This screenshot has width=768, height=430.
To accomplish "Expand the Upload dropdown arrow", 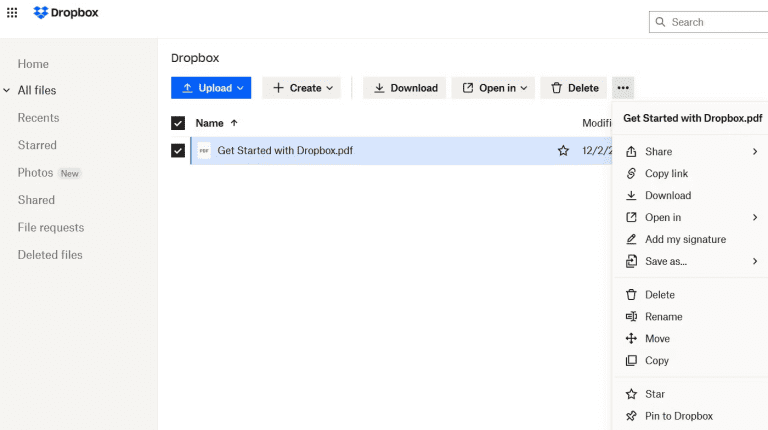I will click(240, 88).
